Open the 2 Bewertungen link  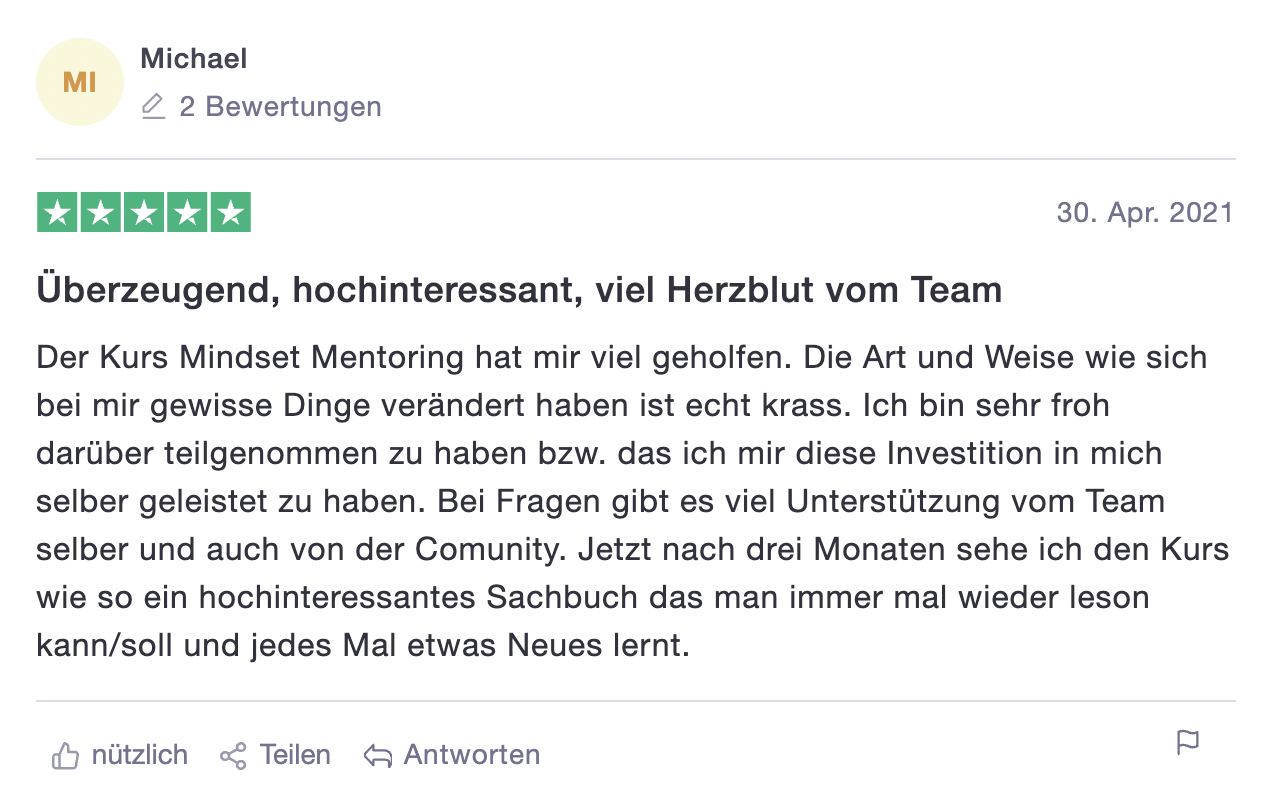280,106
